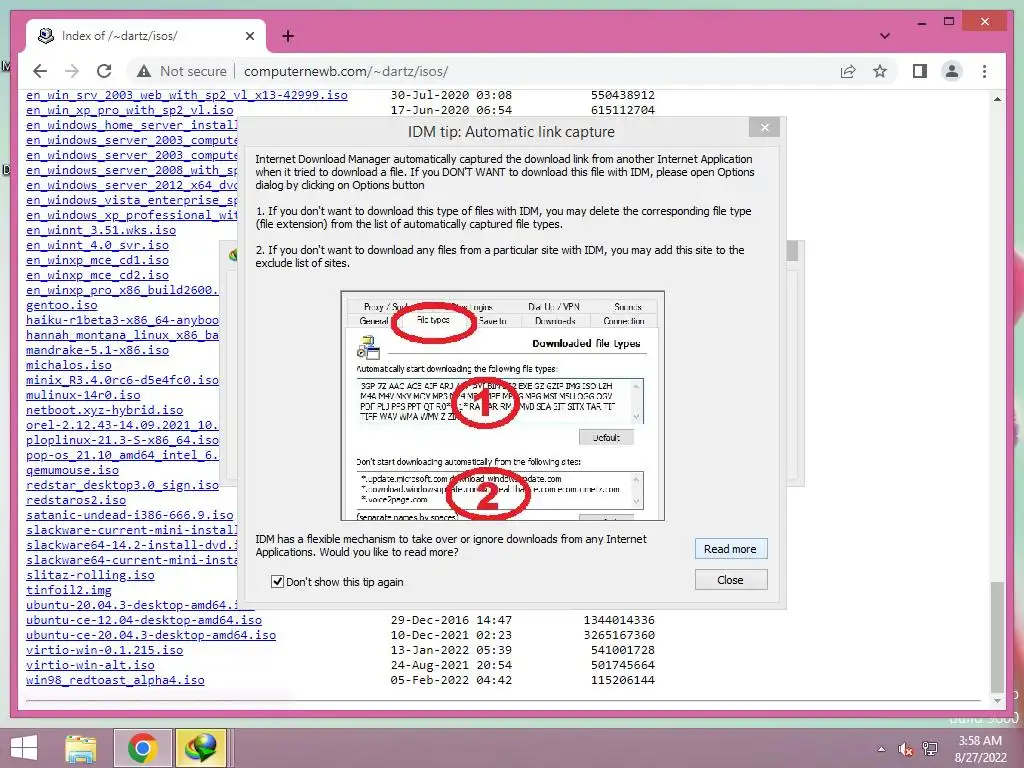The width and height of the screenshot is (1024, 768).
Task: Open slitaz-rolling.iso link
Action: pyautogui.click(x=90, y=575)
